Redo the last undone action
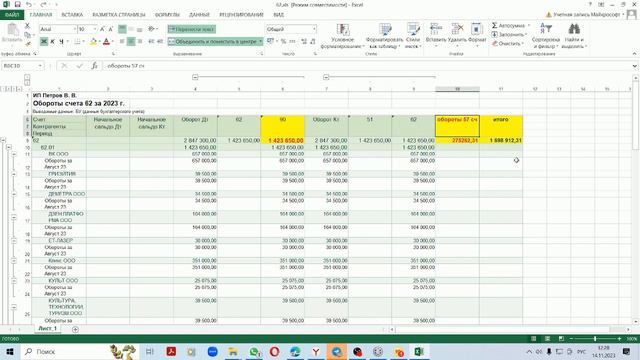 click(43, 4)
